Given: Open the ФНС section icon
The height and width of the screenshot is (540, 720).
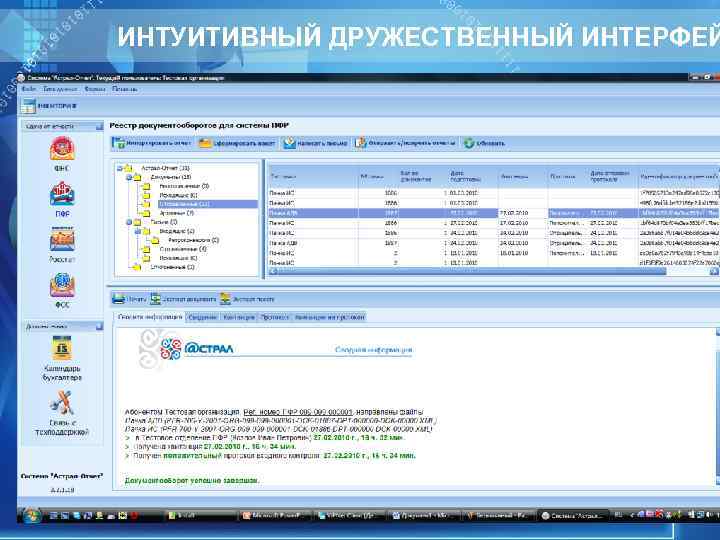Looking at the screenshot, I should (x=62, y=148).
